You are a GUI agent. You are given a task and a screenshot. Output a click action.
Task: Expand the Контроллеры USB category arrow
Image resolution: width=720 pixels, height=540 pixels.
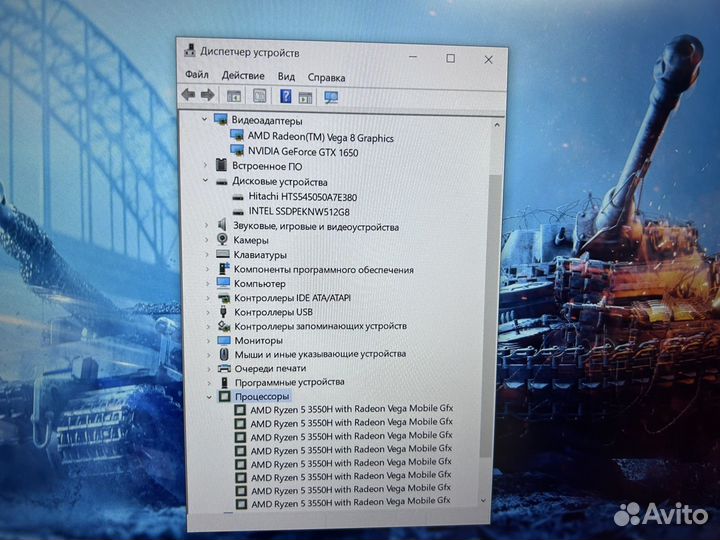coord(208,312)
